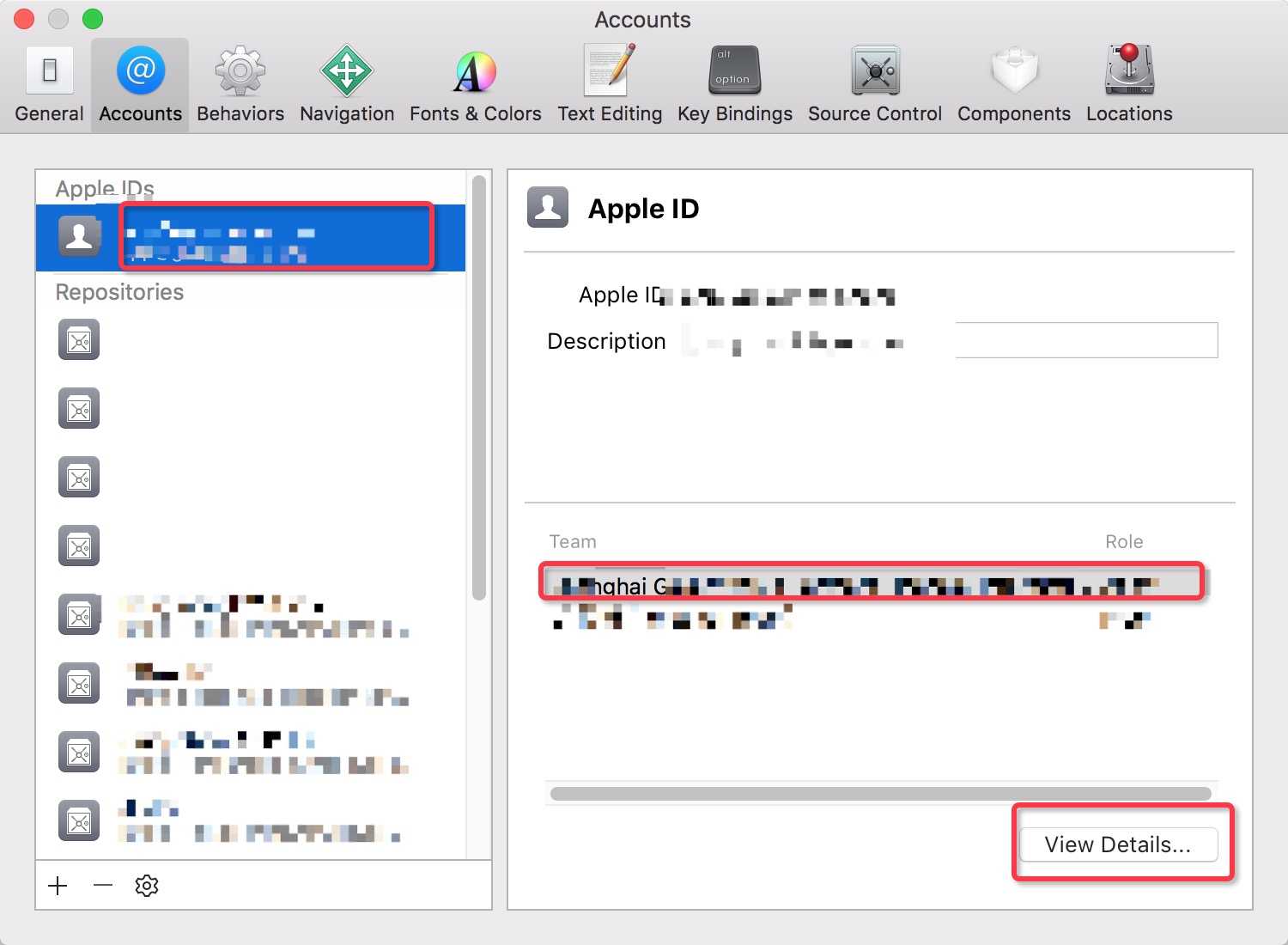This screenshot has height=945, width=1288.
Task: Click the green zoom window button
Action: [92, 18]
